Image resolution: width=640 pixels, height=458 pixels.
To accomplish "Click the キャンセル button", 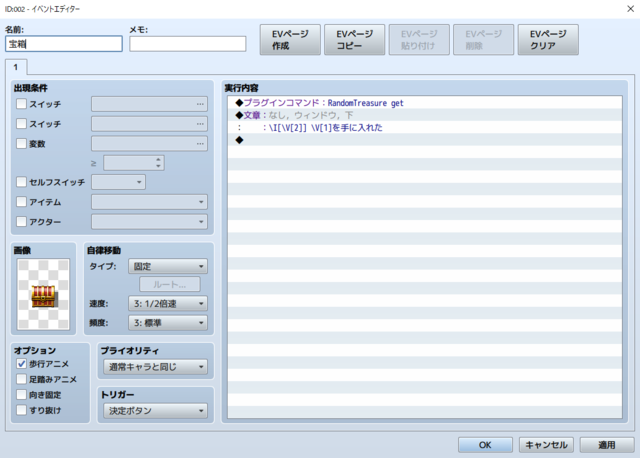I will click(x=546, y=445).
